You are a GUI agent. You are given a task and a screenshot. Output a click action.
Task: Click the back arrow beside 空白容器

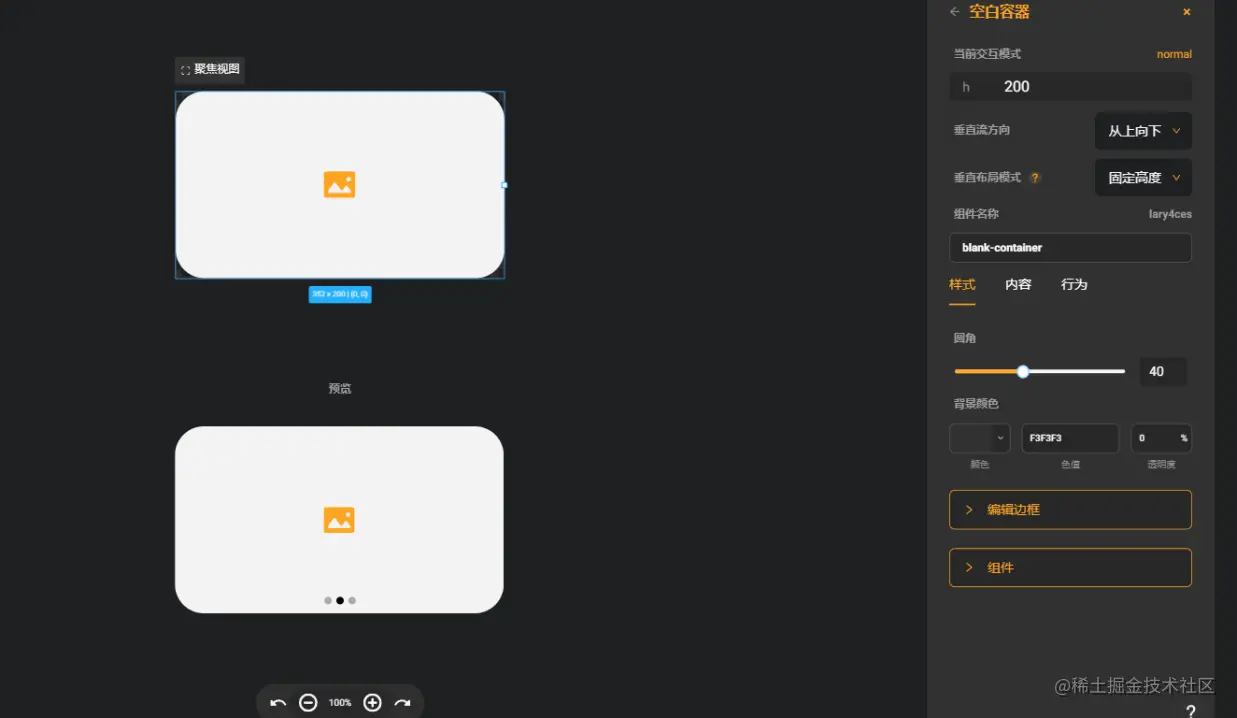click(954, 12)
